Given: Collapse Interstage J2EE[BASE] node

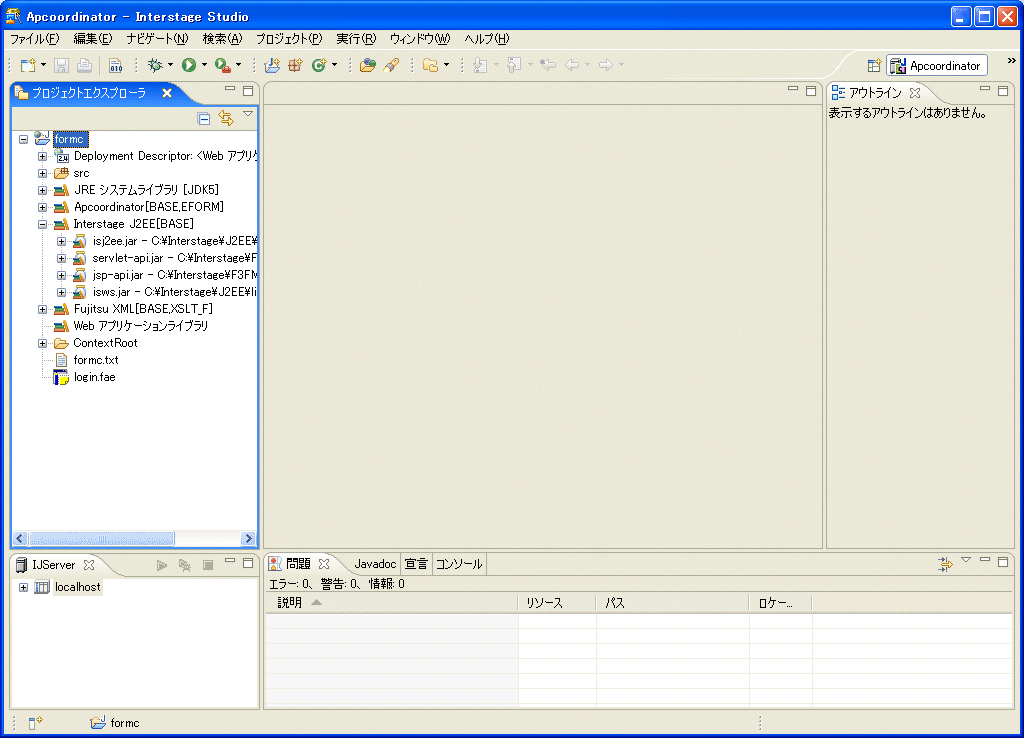Looking at the screenshot, I should (42, 224).
